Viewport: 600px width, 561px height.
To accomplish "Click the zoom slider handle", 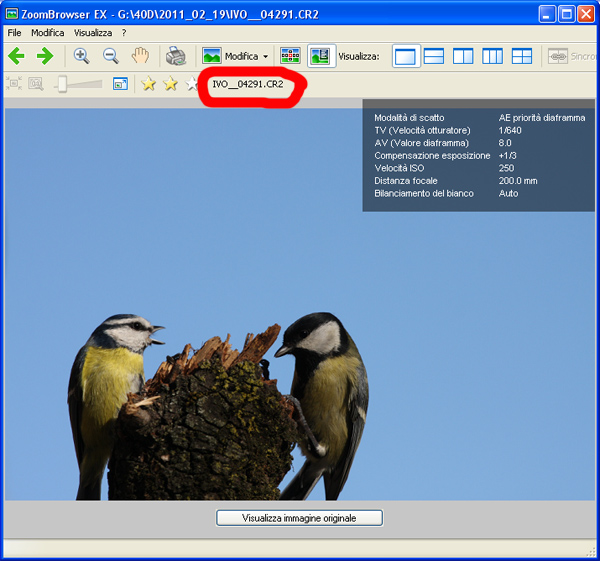I will pyautogui.click(x=61, y=84).
